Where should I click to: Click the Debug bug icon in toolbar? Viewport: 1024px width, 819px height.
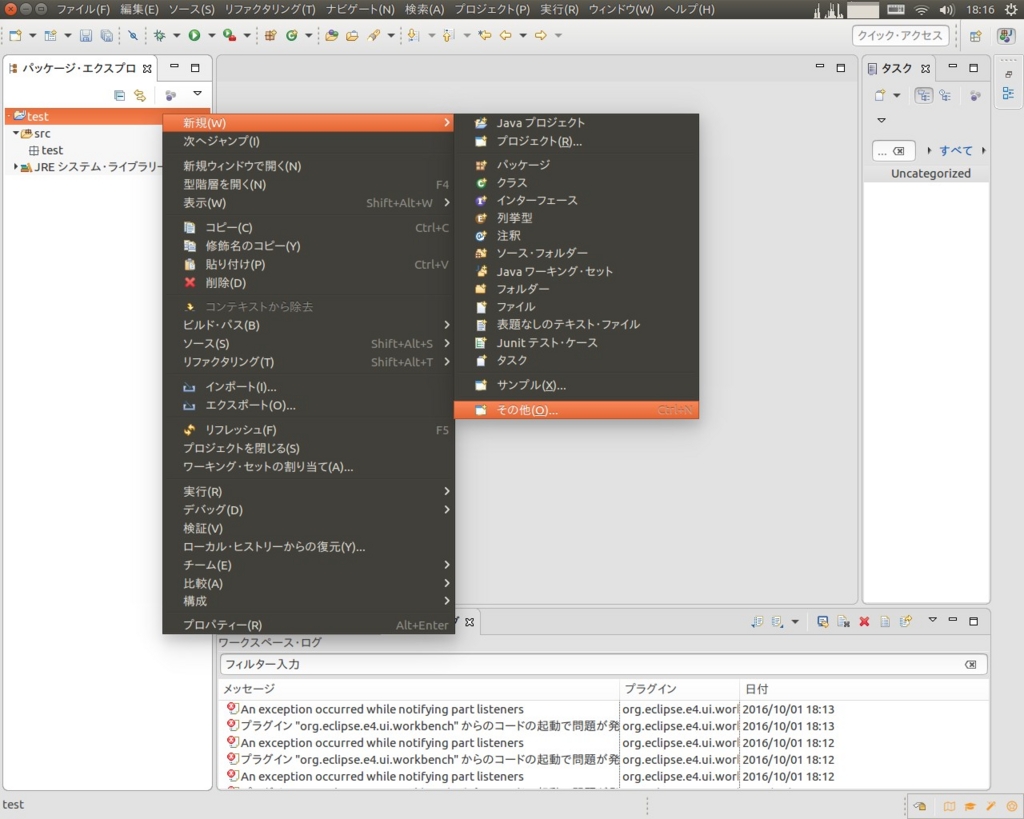click(x=159, y=36)
